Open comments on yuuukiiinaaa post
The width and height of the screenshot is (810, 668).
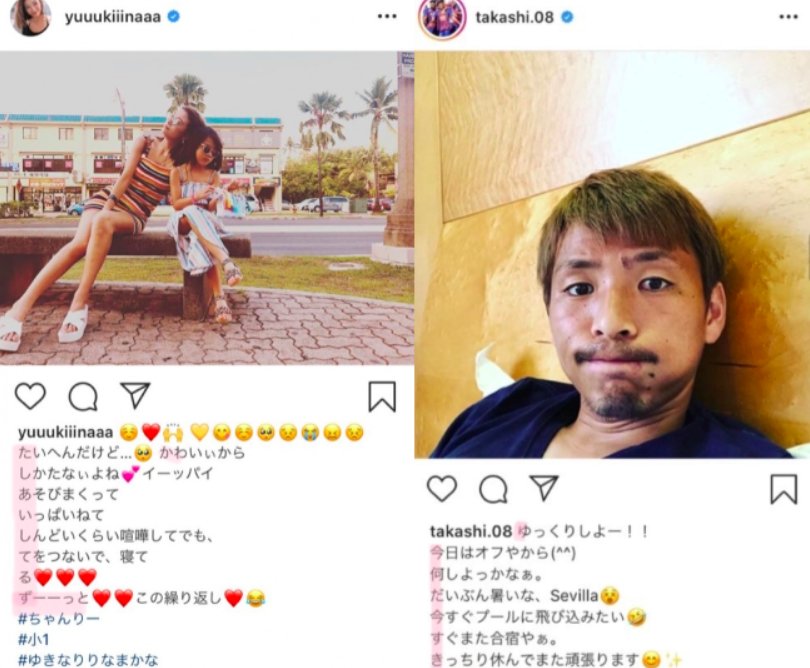83,396
